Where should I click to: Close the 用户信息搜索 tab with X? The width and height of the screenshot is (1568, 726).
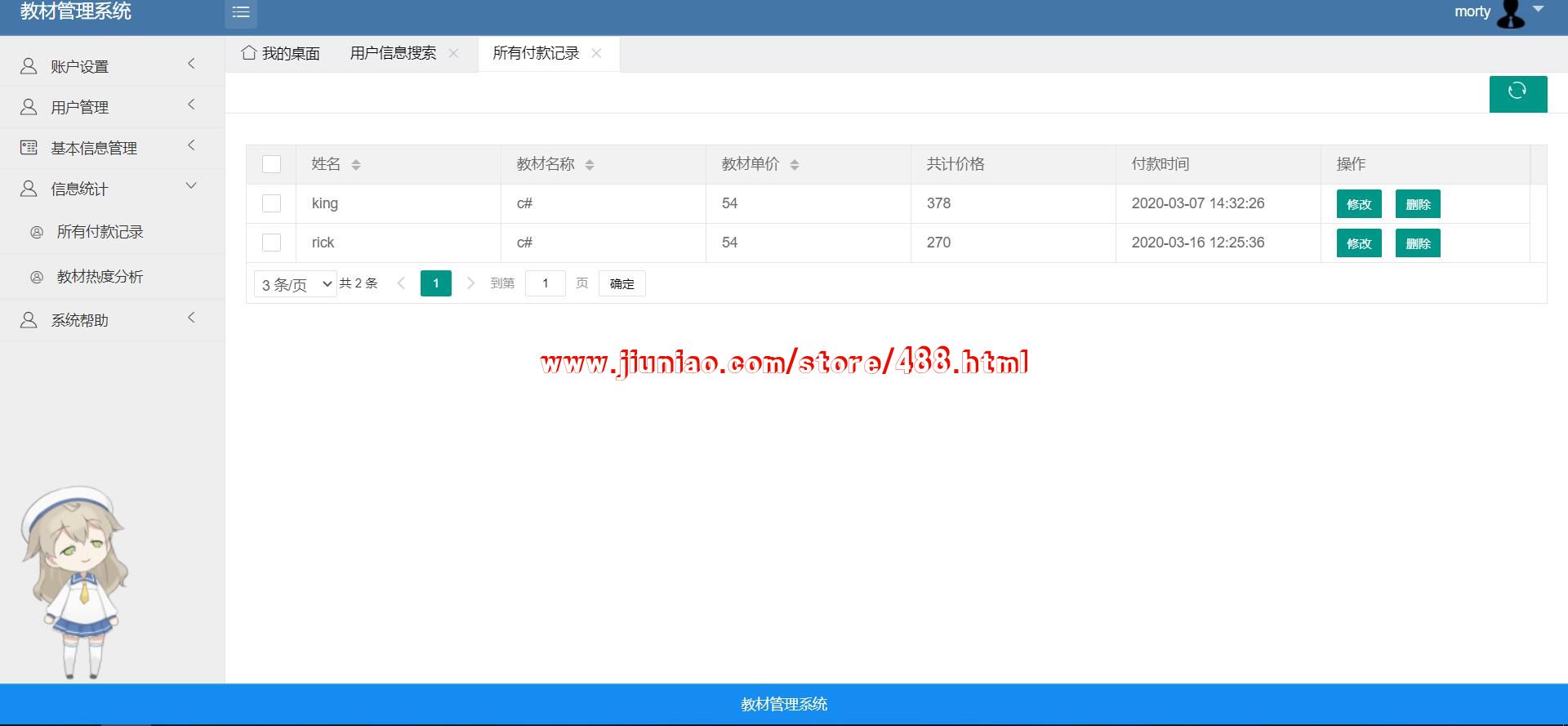click(x=453, y=54)
